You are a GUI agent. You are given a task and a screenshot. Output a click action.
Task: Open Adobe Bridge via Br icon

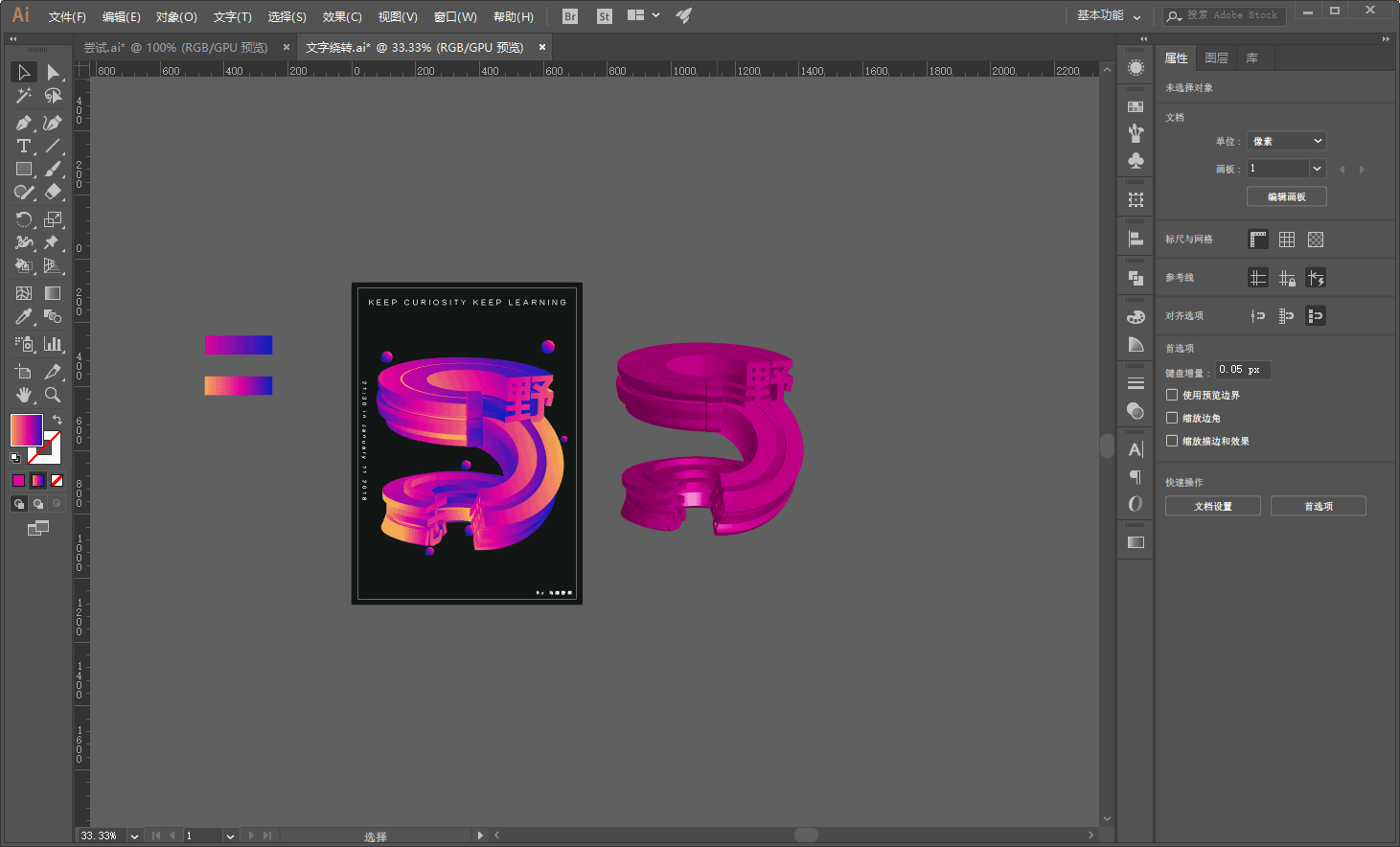coord(570,16)
